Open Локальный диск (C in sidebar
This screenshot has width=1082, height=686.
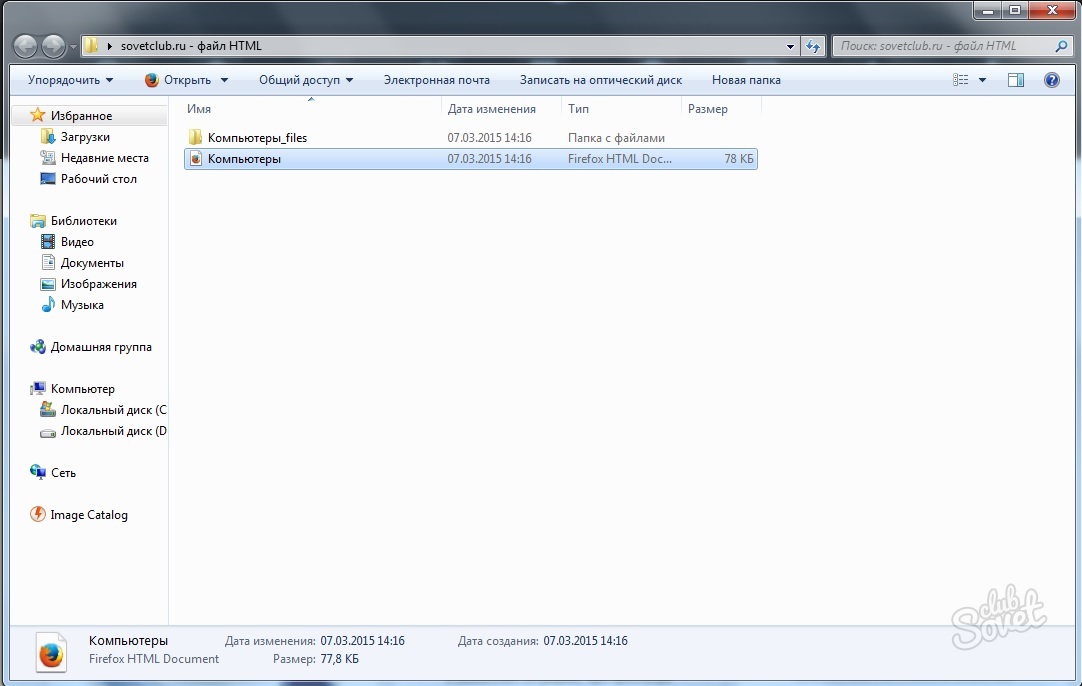[113, 410]
